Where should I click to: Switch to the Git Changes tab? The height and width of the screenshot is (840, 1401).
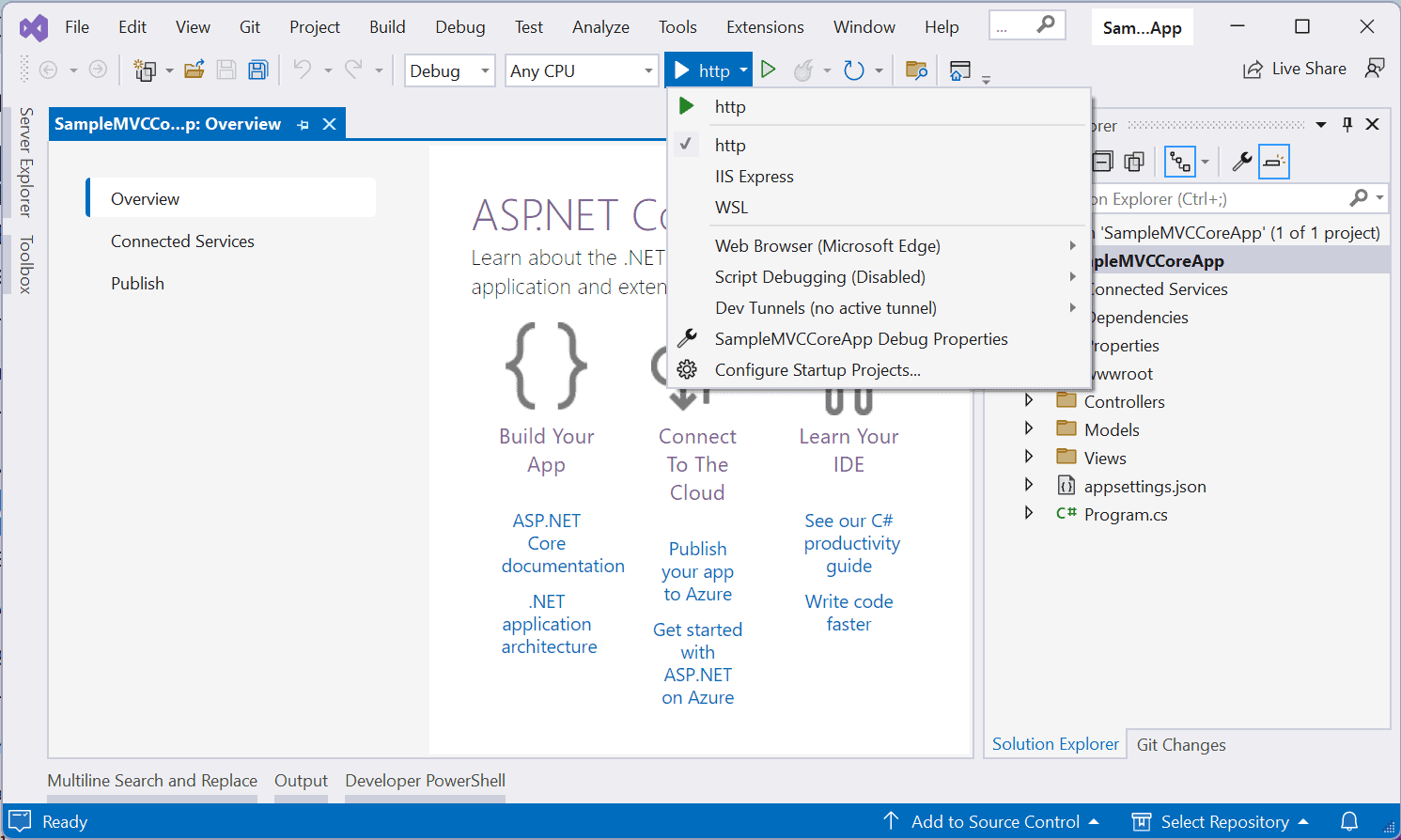pos(1180,744)
